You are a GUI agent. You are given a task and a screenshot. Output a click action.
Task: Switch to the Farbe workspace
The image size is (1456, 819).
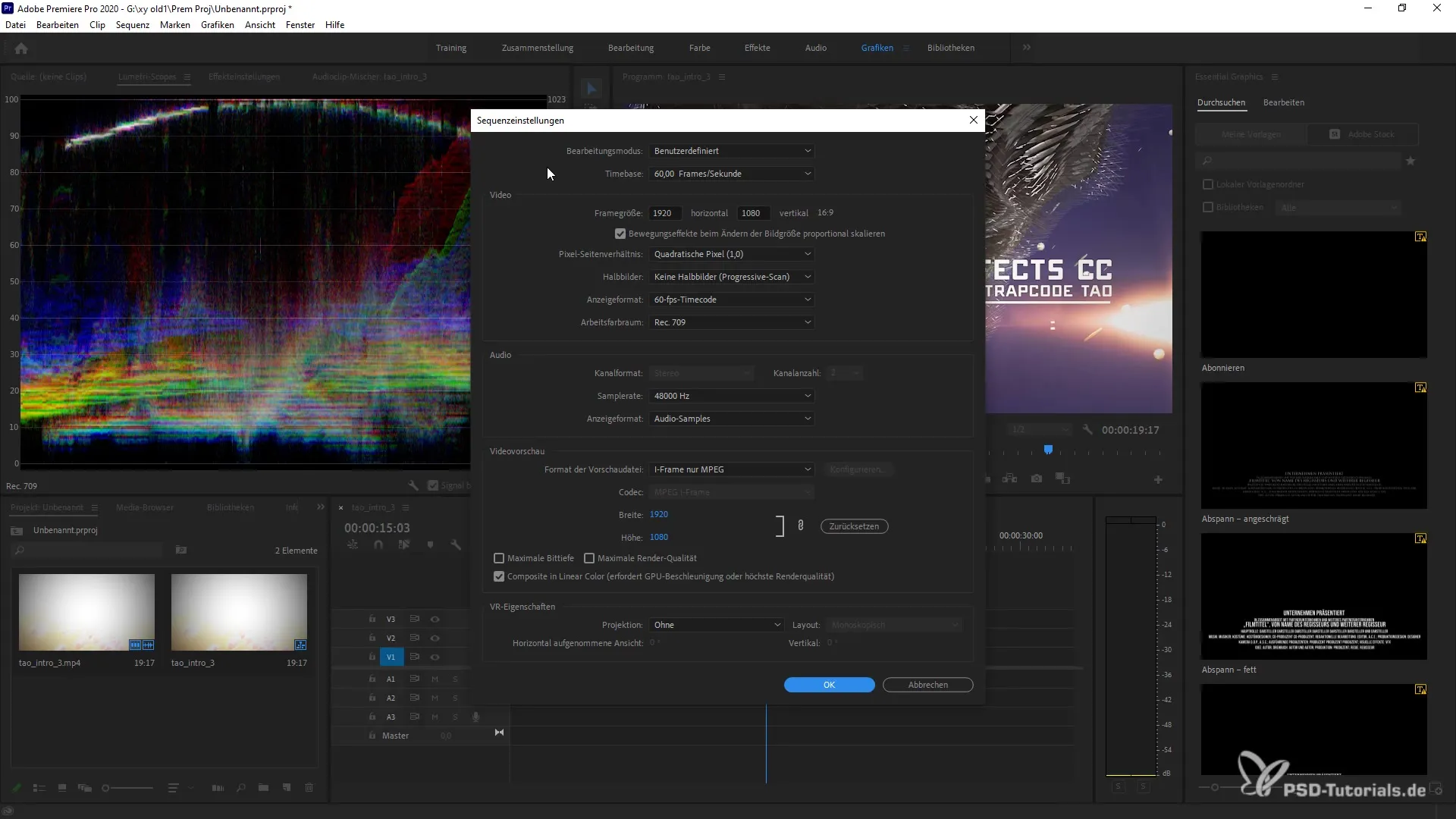pyautogui.click(x=699, y=48)
